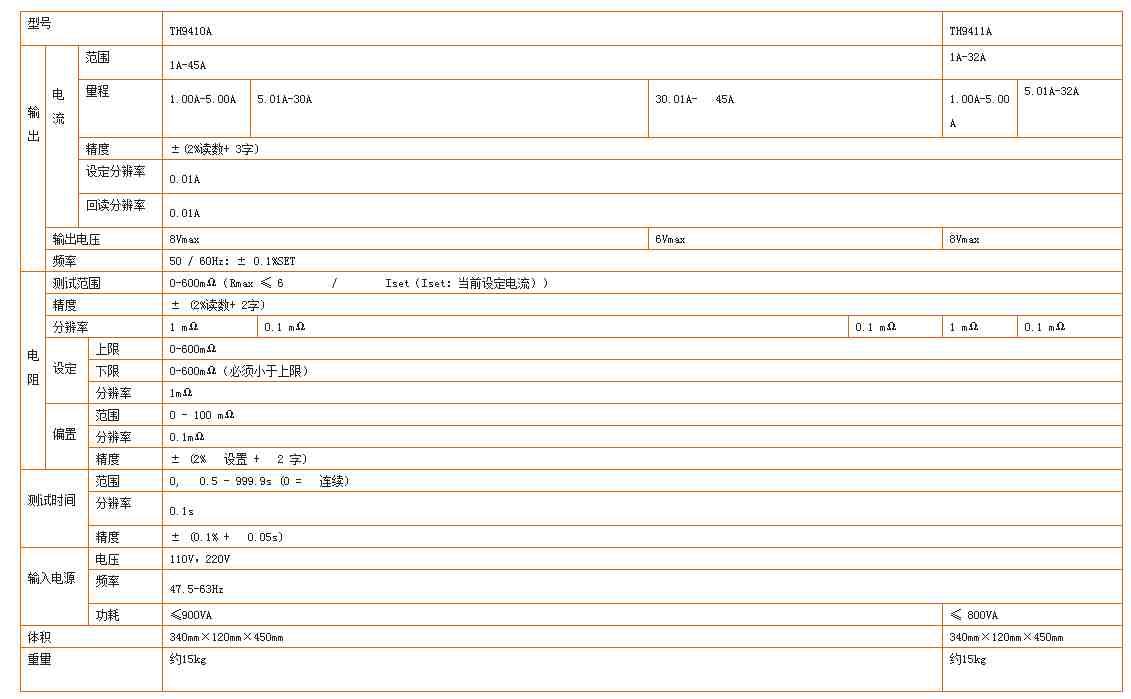Viewport: 1131px width, 699px height.
Task: Select 约15kg in the TH9410A column
Action: 188,659
